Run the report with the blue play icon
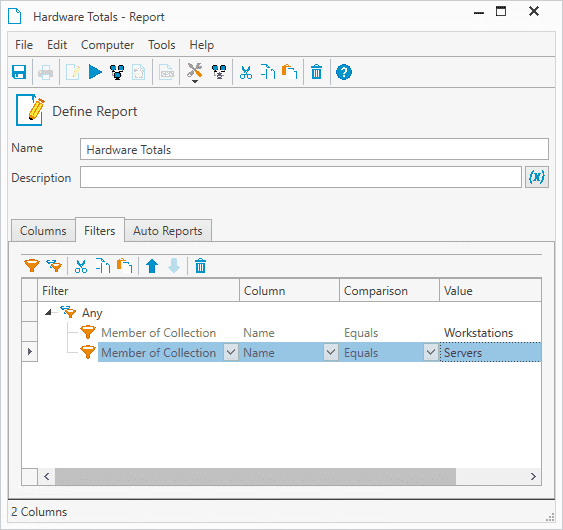 pyautogui.click(x=95, y=72)
